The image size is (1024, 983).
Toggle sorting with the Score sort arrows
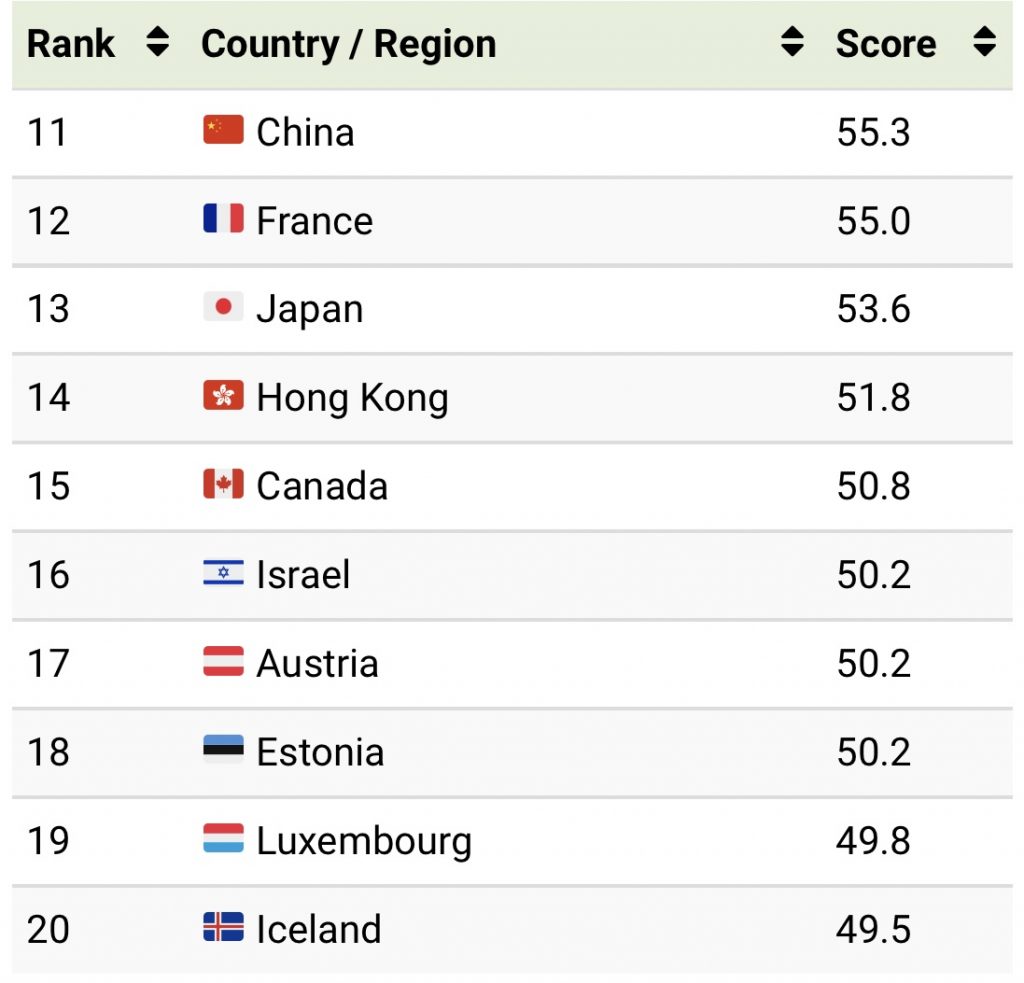[984, 43]
